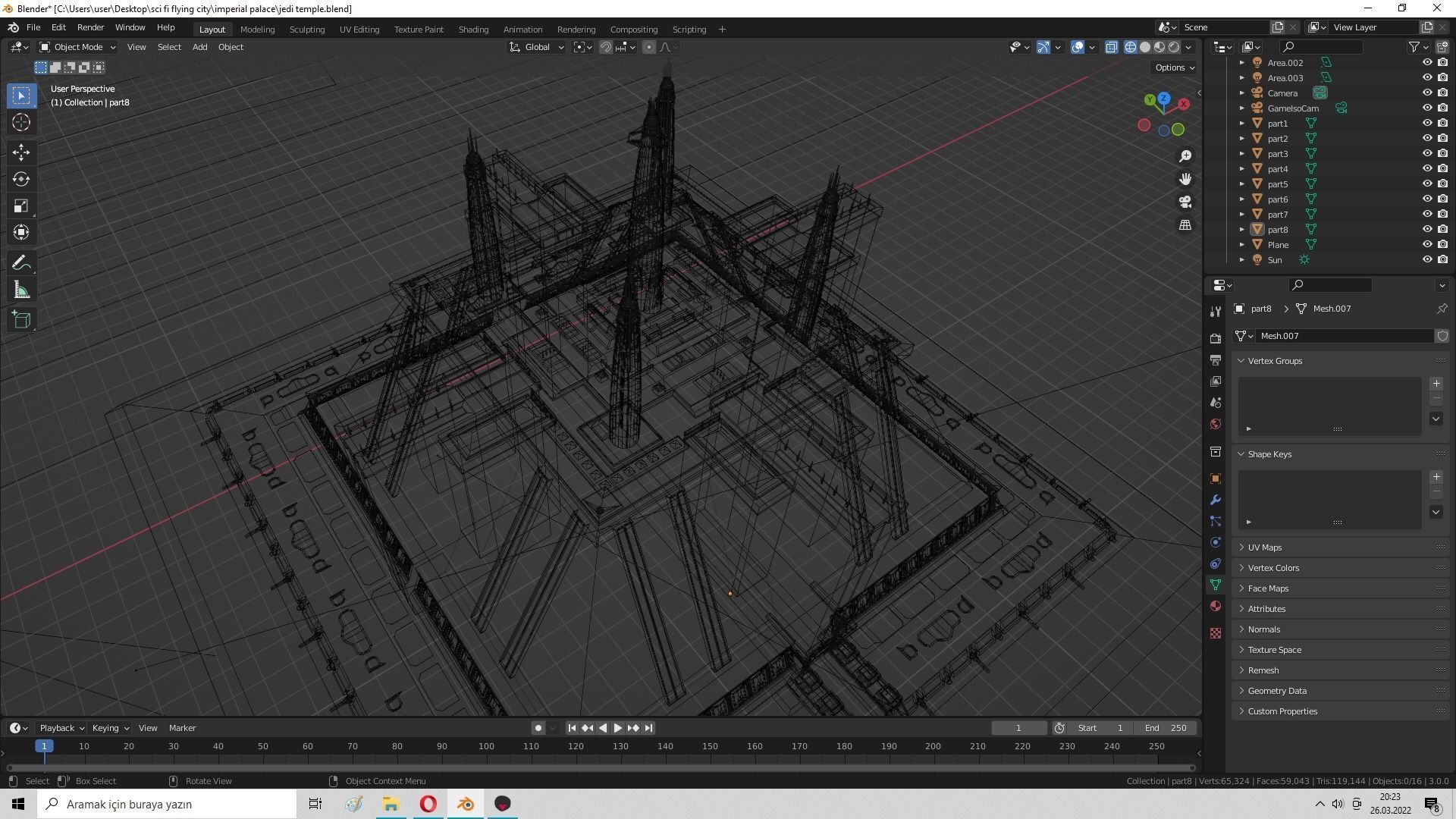Disable part3 in renders
This screenshot has height=819, width=1456.
pyautogui.click(x=1442, y=154)
